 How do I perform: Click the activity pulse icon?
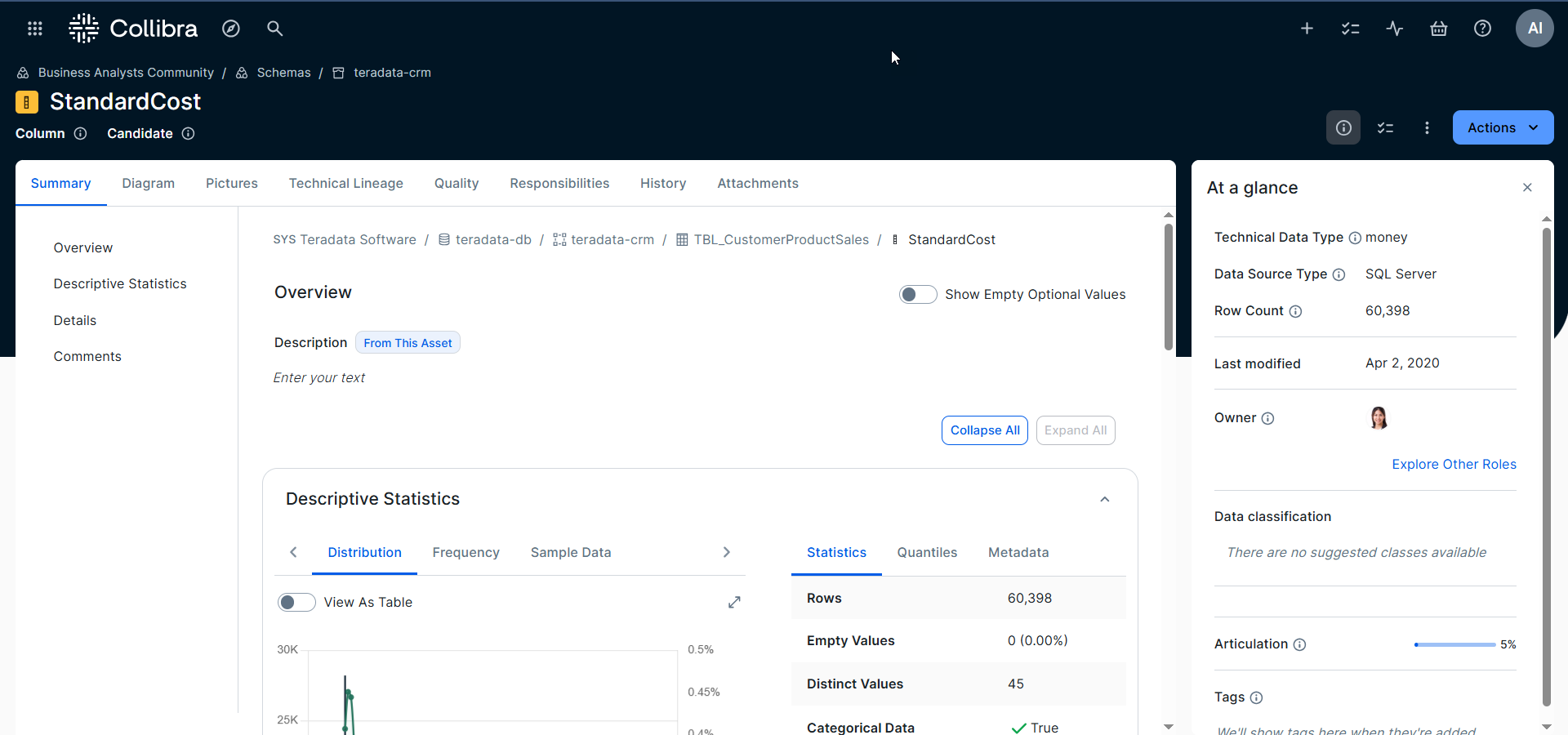point(1394,29)
